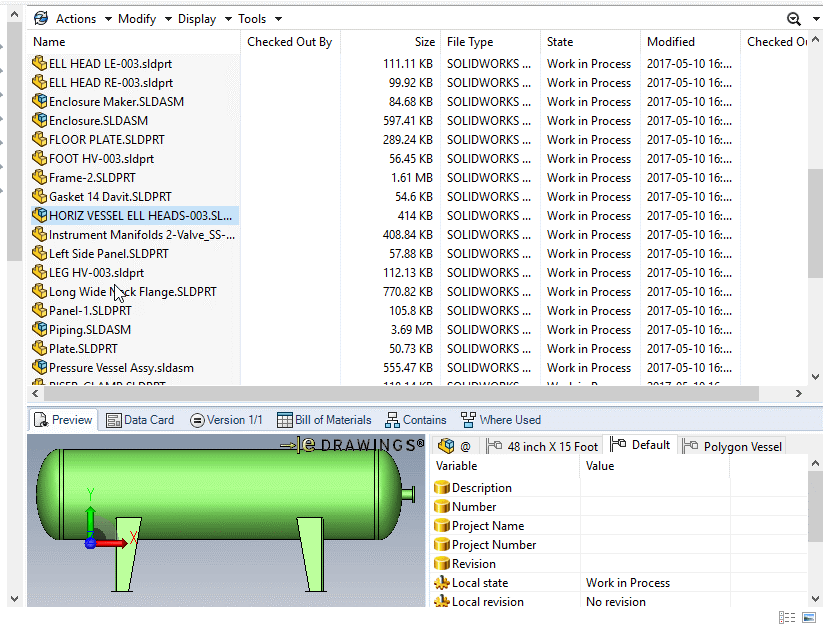Open the Bill of Materials tab

pos(324,420)
